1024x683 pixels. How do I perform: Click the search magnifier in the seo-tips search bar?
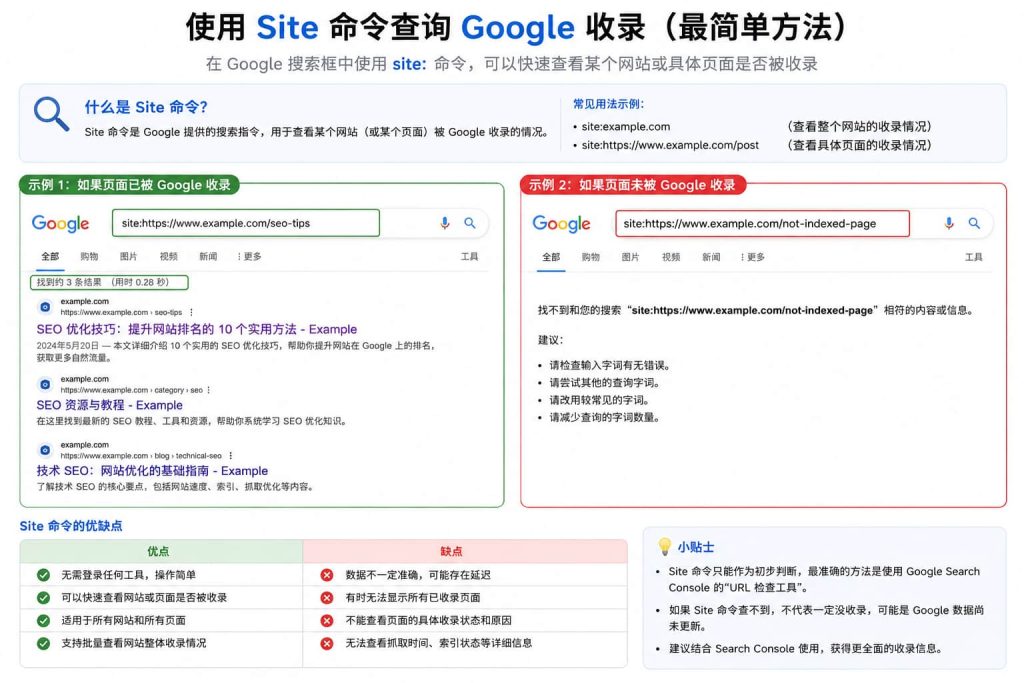click(x=470, y=223)
